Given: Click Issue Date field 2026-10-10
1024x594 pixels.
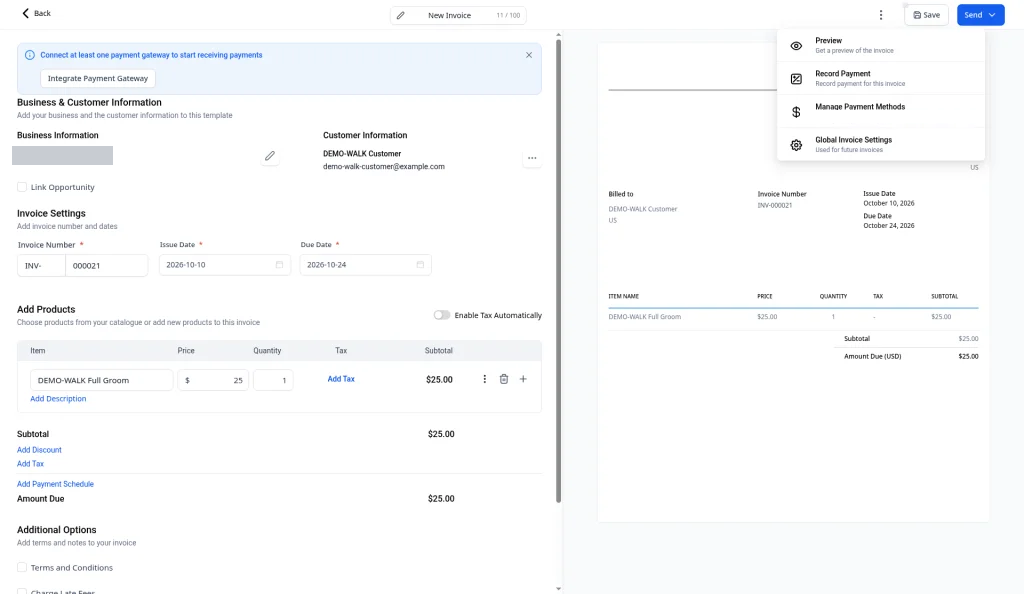Looking at the screenshot, I should (x=225, y=264).
